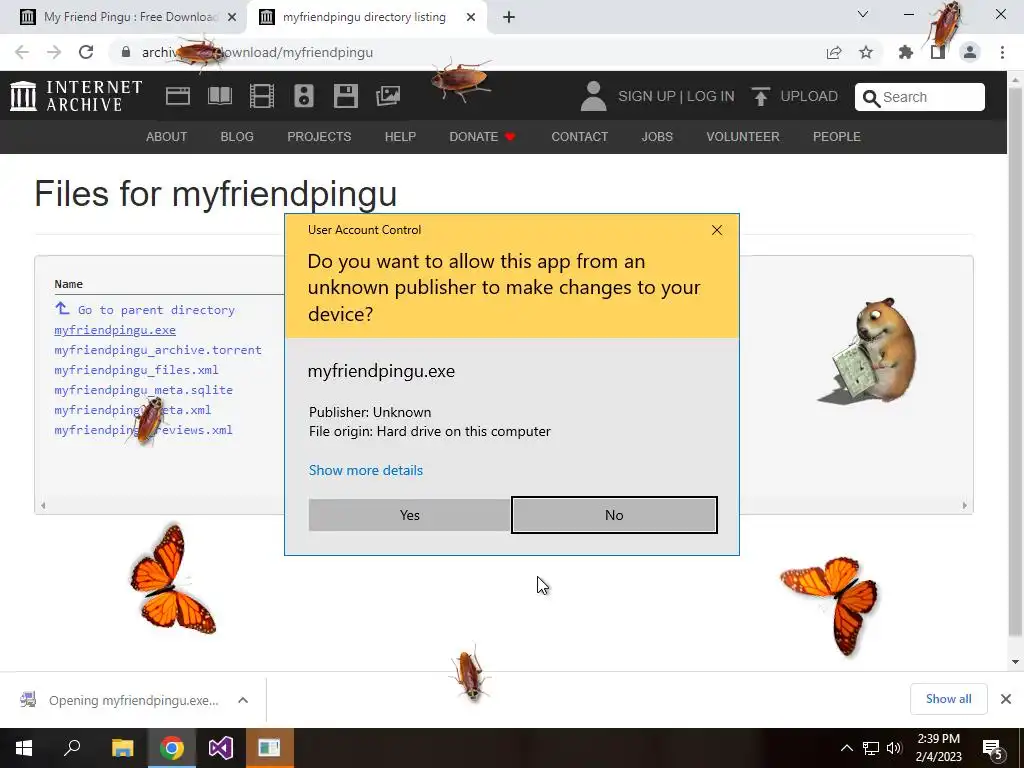Show hidden system tray icons
This screenshot has height=768, width=1024.
(x=846, y=748)
